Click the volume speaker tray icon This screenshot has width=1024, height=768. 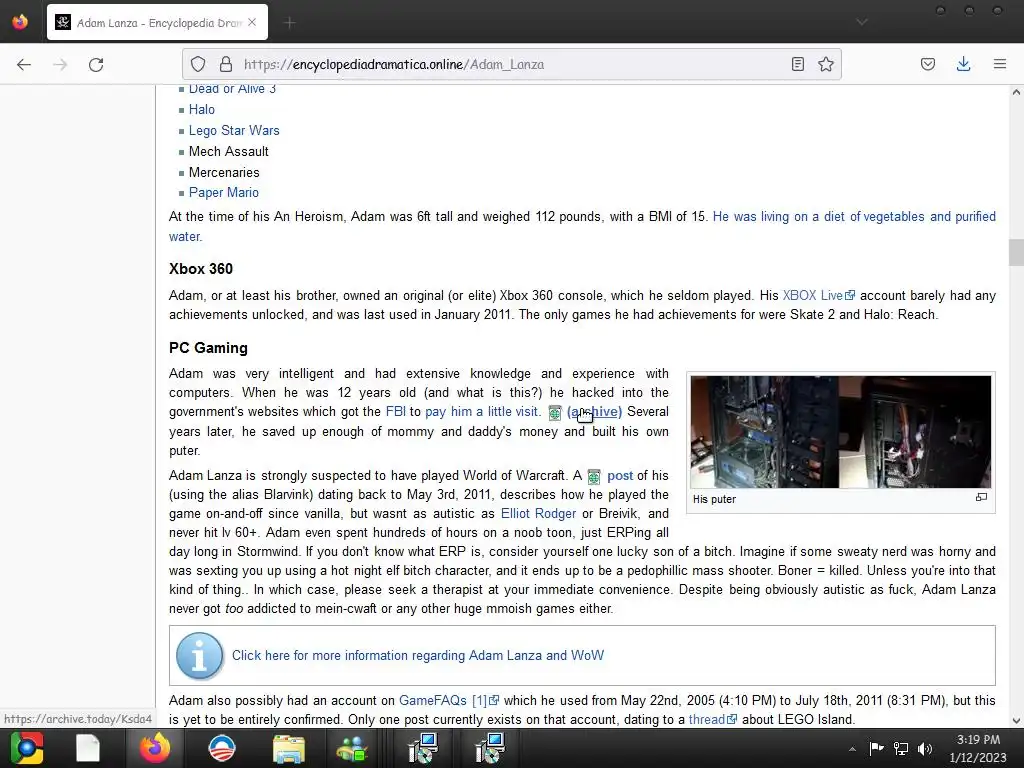(925, 748)
